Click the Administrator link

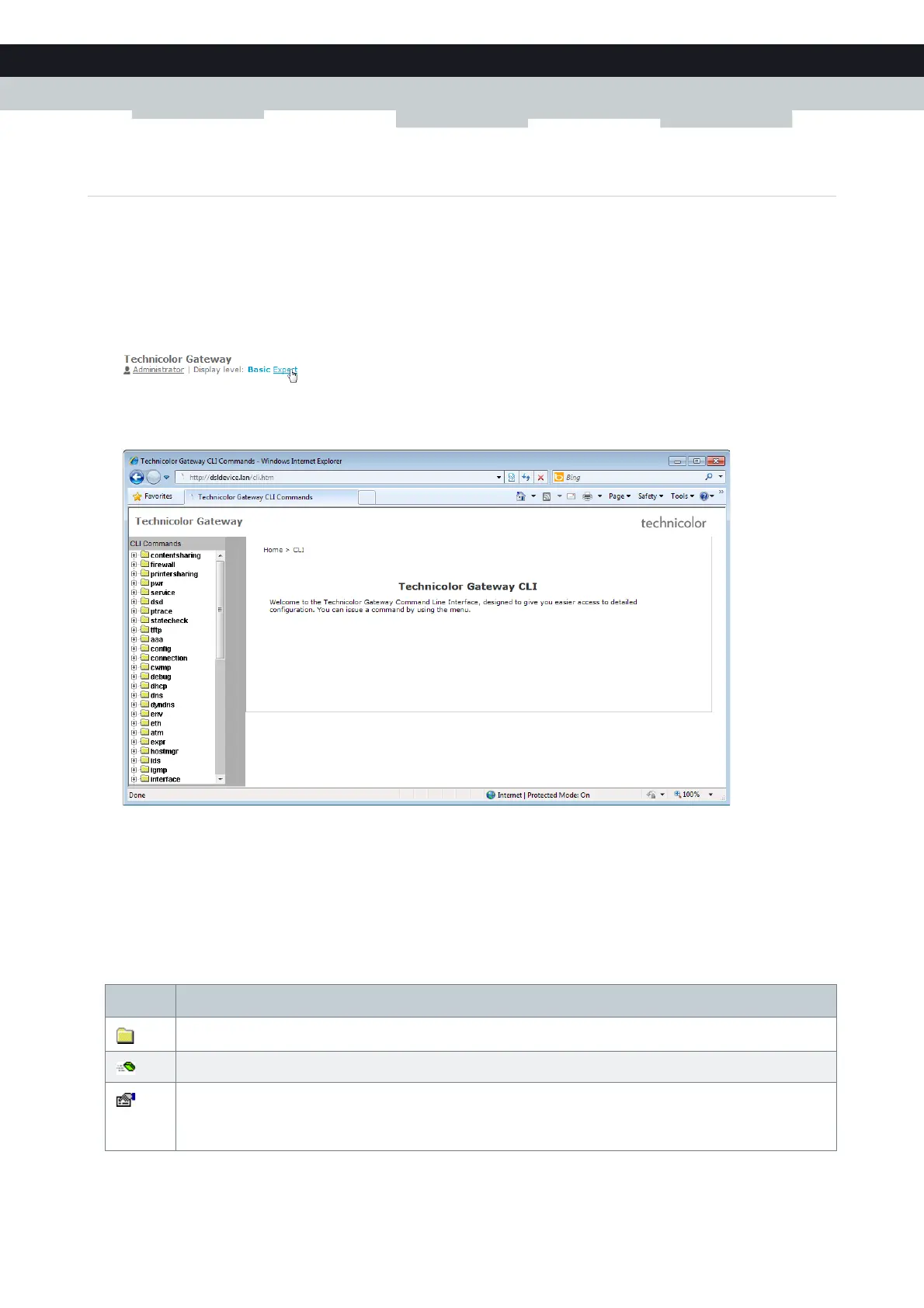[x=158, y=370]
